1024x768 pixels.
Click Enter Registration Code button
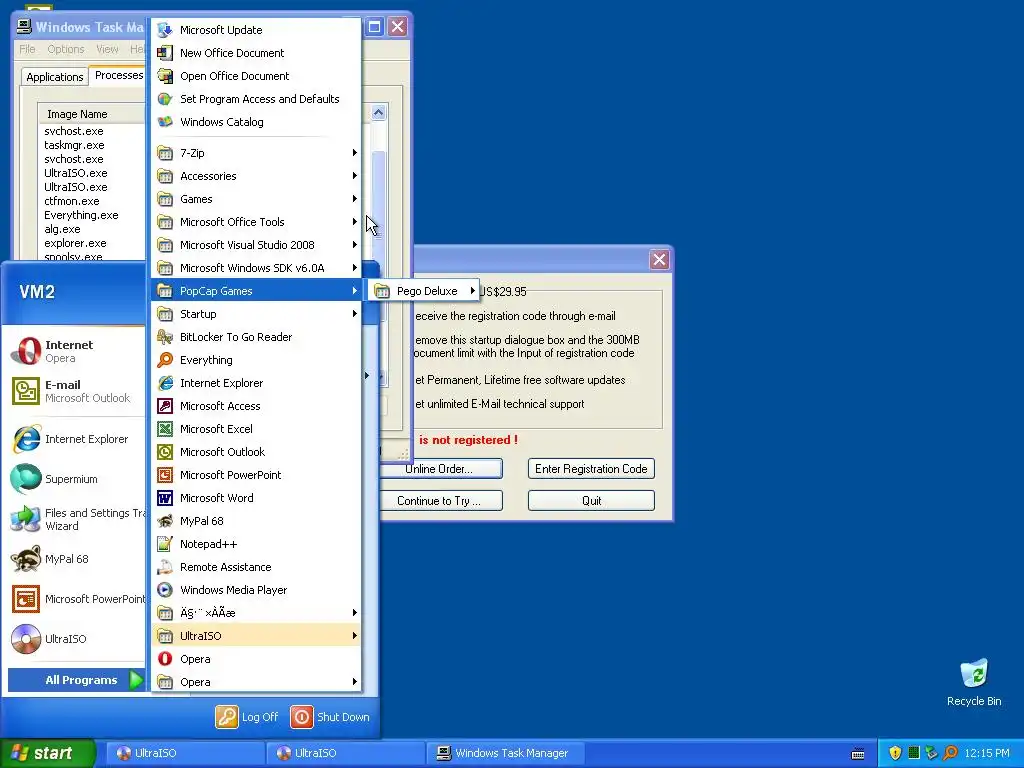(591, 469)
